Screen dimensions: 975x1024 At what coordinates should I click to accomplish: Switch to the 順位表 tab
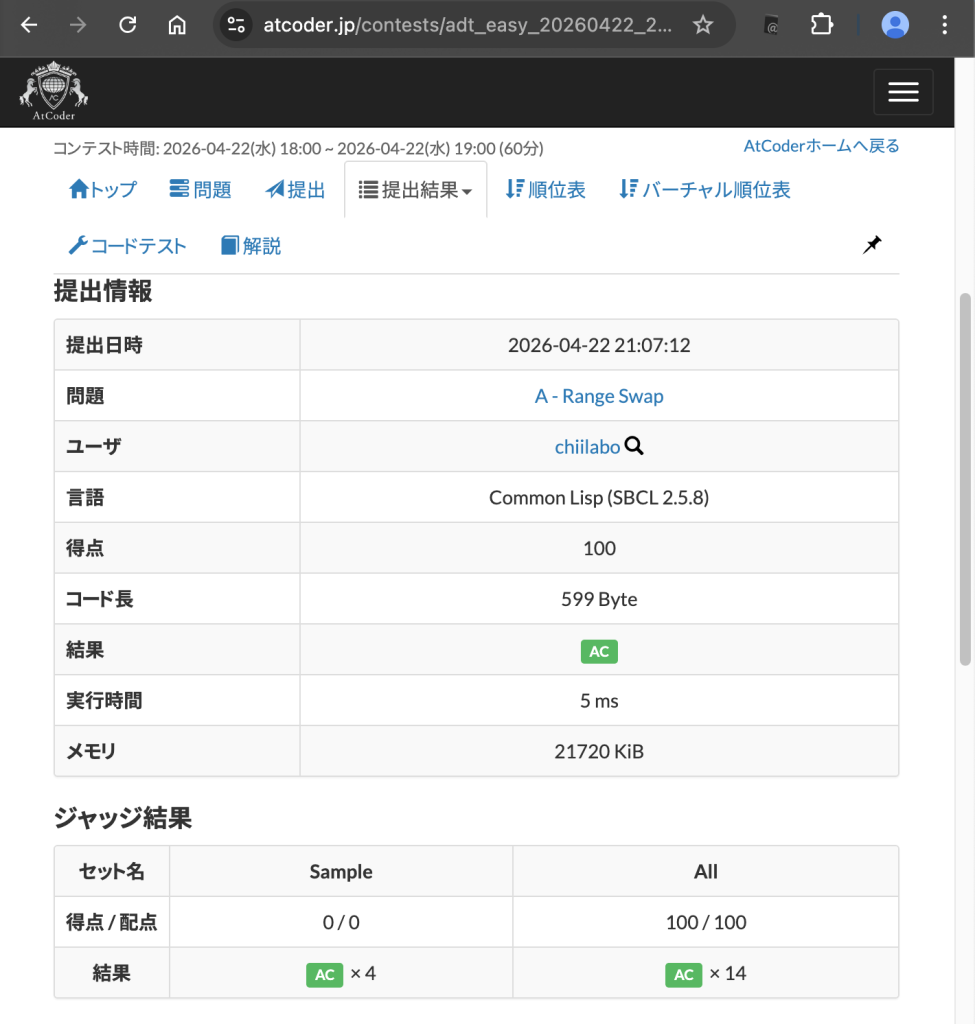545,190
